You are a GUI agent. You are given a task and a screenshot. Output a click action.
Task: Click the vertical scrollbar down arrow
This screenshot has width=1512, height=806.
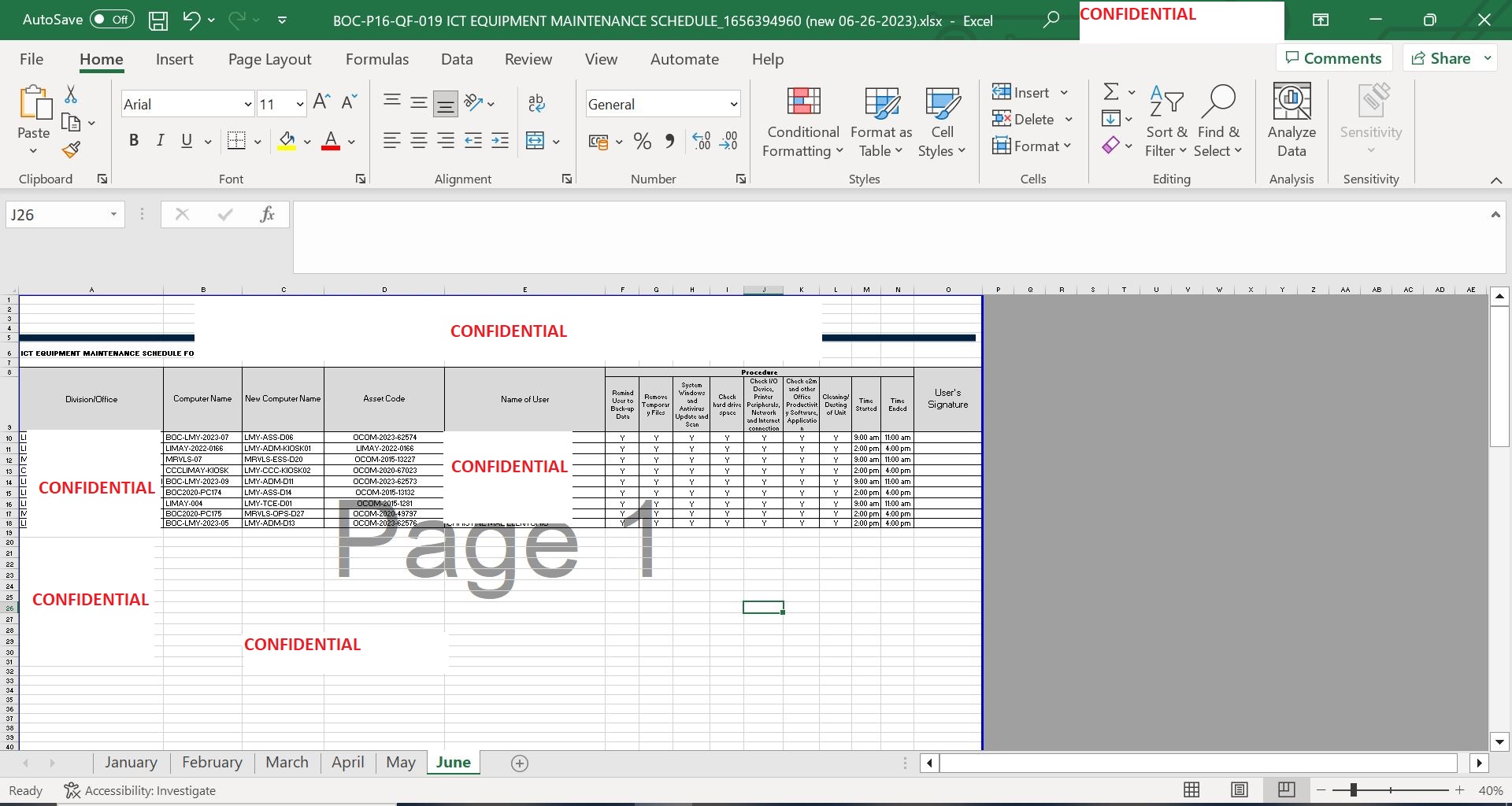tap(1499, 741)
